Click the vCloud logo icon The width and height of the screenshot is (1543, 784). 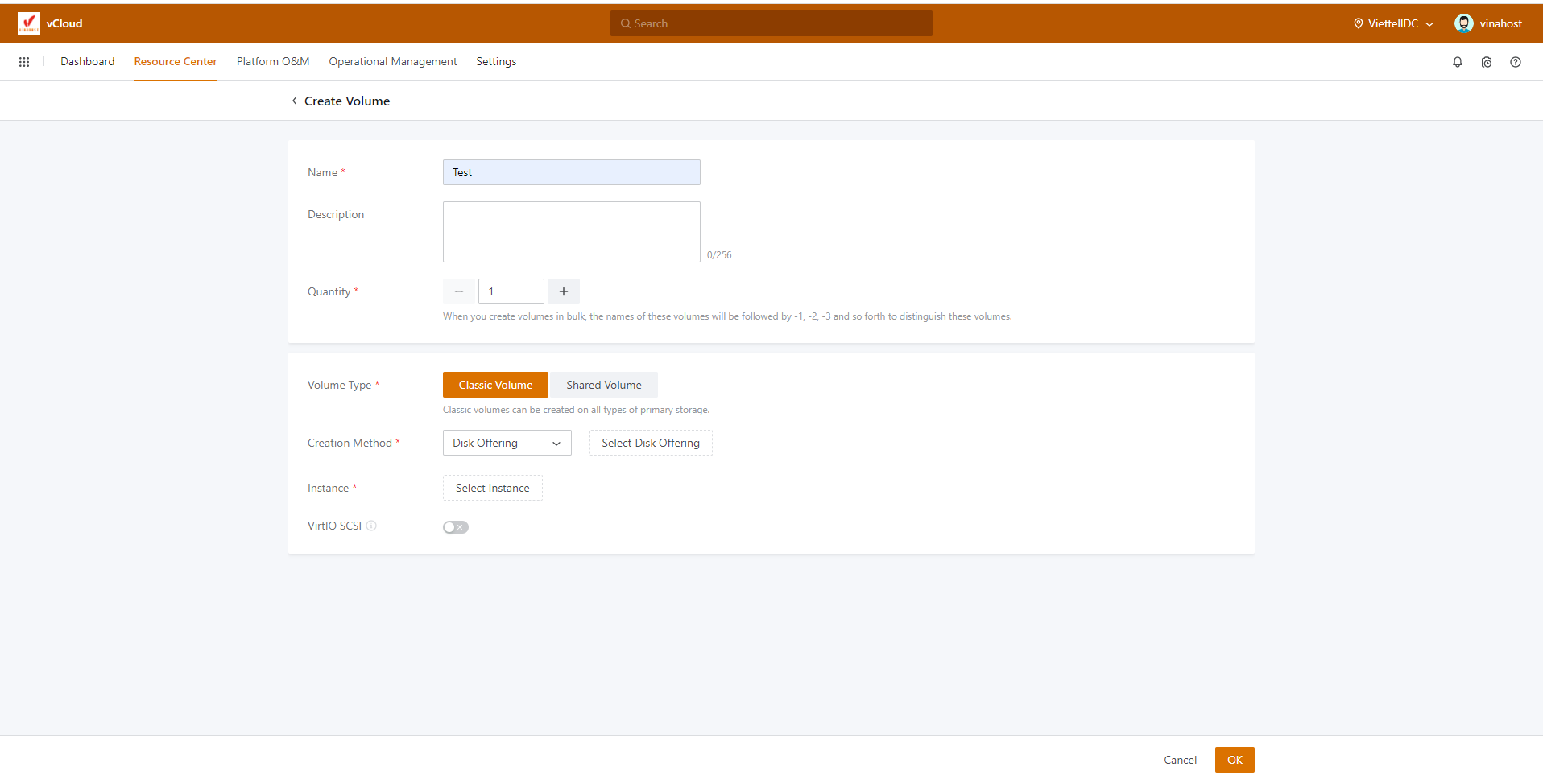click(29, 23)
